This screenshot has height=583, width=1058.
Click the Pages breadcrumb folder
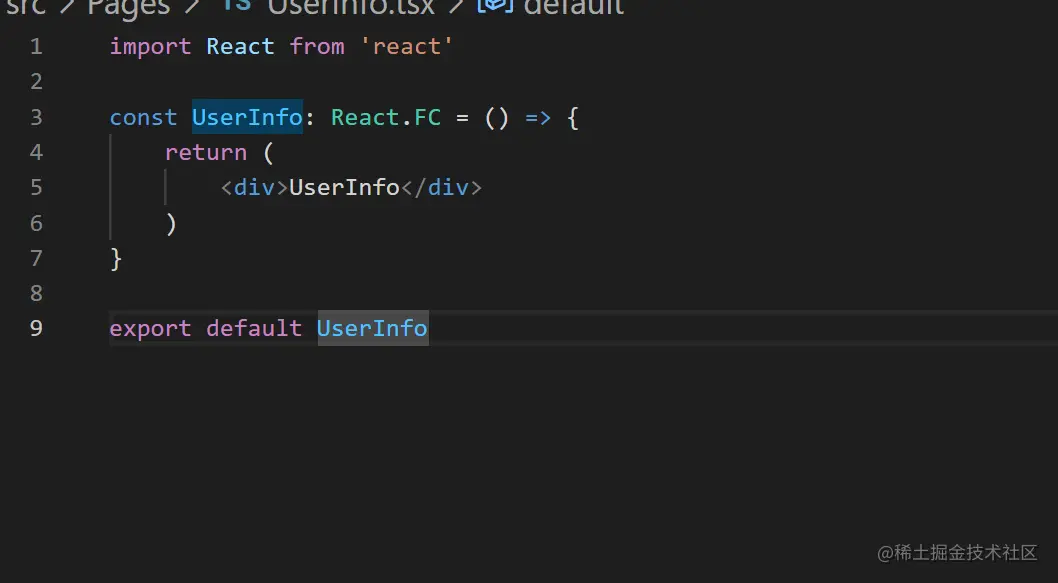coord(128,9)
